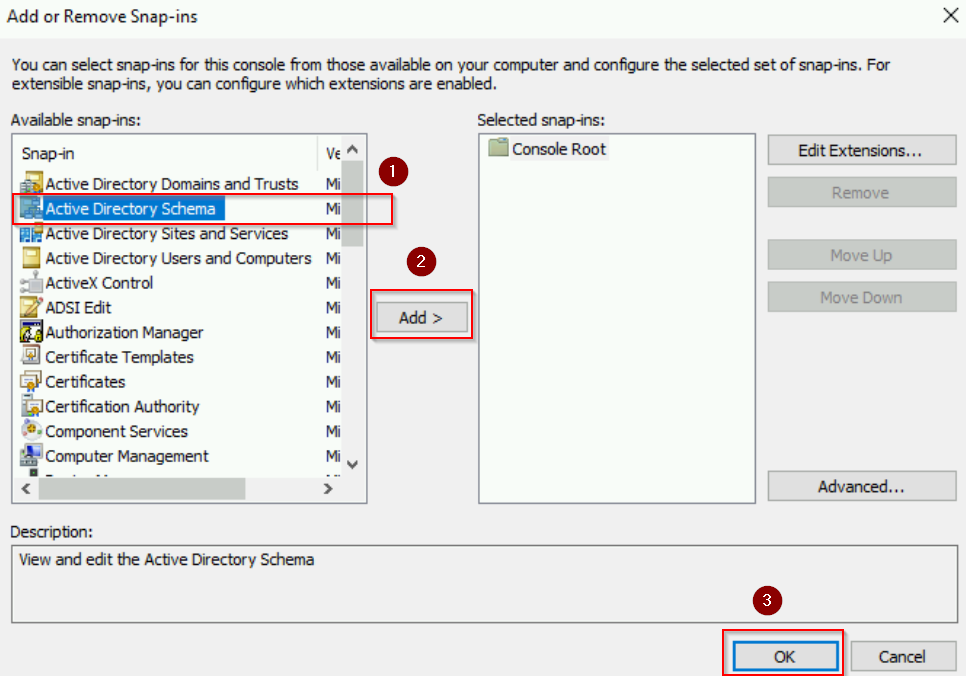Click the snap-in list scroll up arrow
Image resolution: width=966 pixels, height=676 pixels.
point(352,149)
